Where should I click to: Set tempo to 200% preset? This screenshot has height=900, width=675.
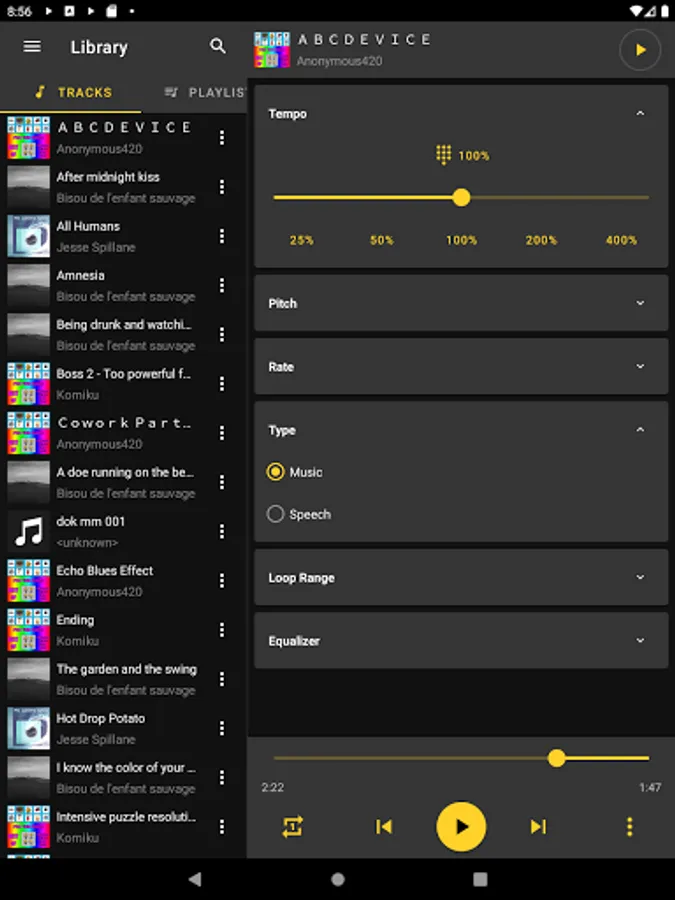click(541, 240)
